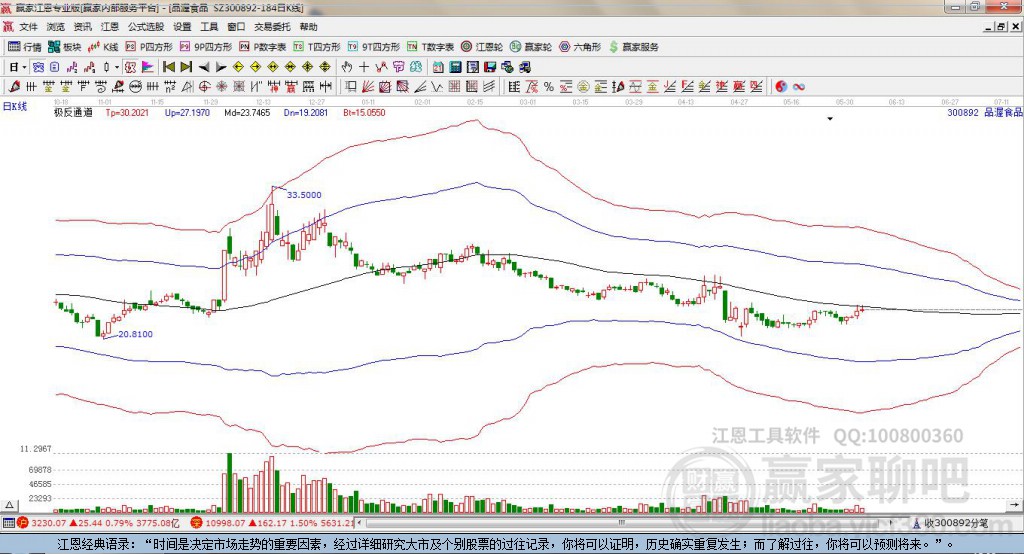
Task: Select the circled horizontal-line tool
Action: point(136,86)
